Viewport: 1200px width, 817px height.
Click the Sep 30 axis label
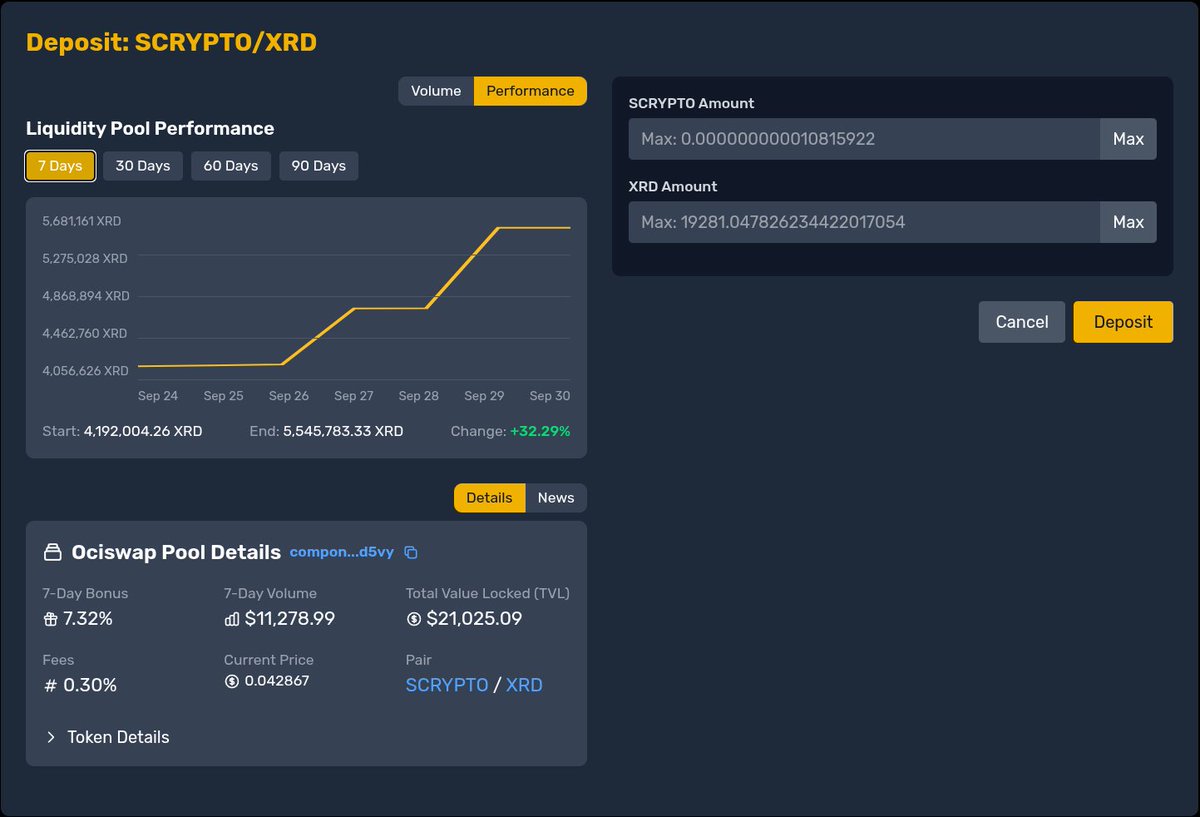pos(550,396)
